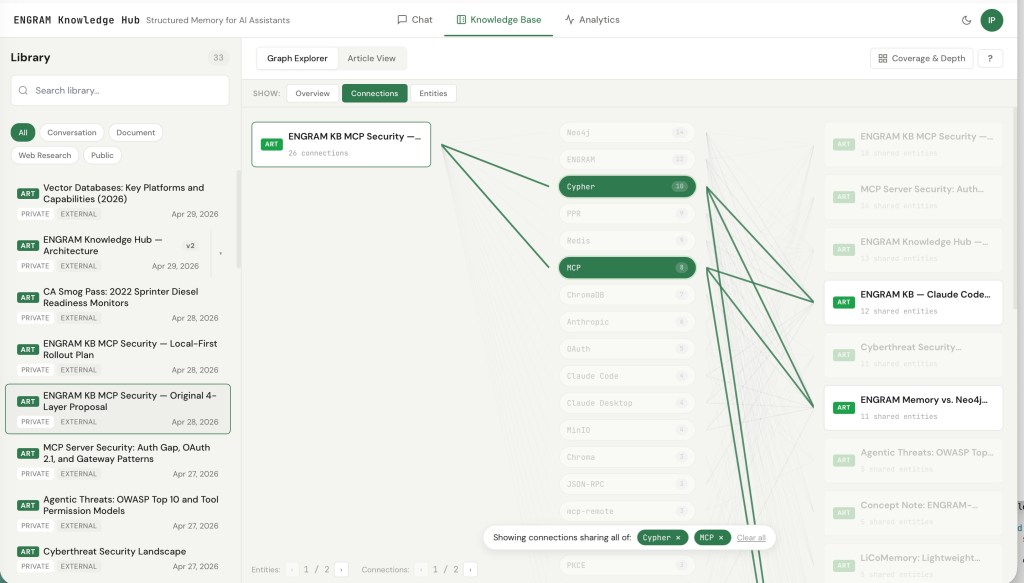Open ENGRAM Memory vs. Neo4j connected article
1024x583 pixels.
coord(913,407)
